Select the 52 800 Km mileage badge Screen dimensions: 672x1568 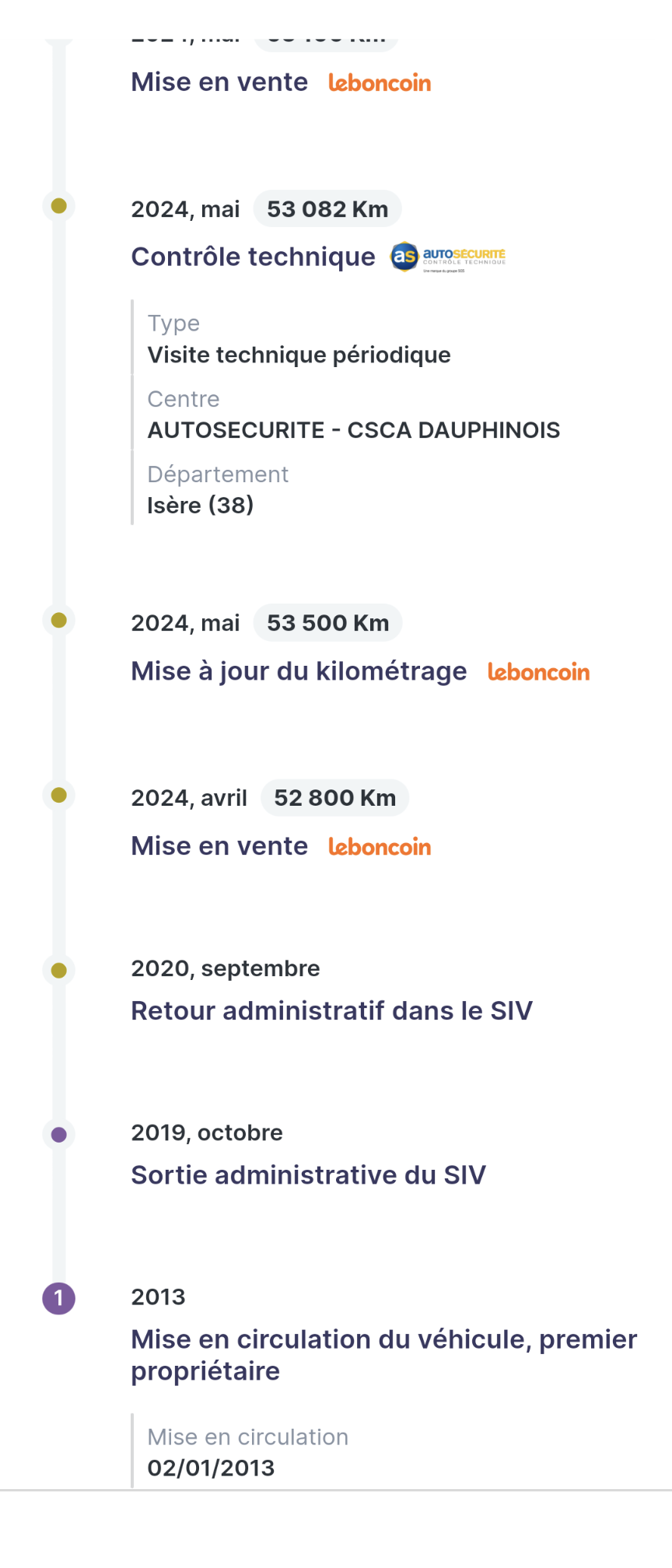tap(334, 798)
